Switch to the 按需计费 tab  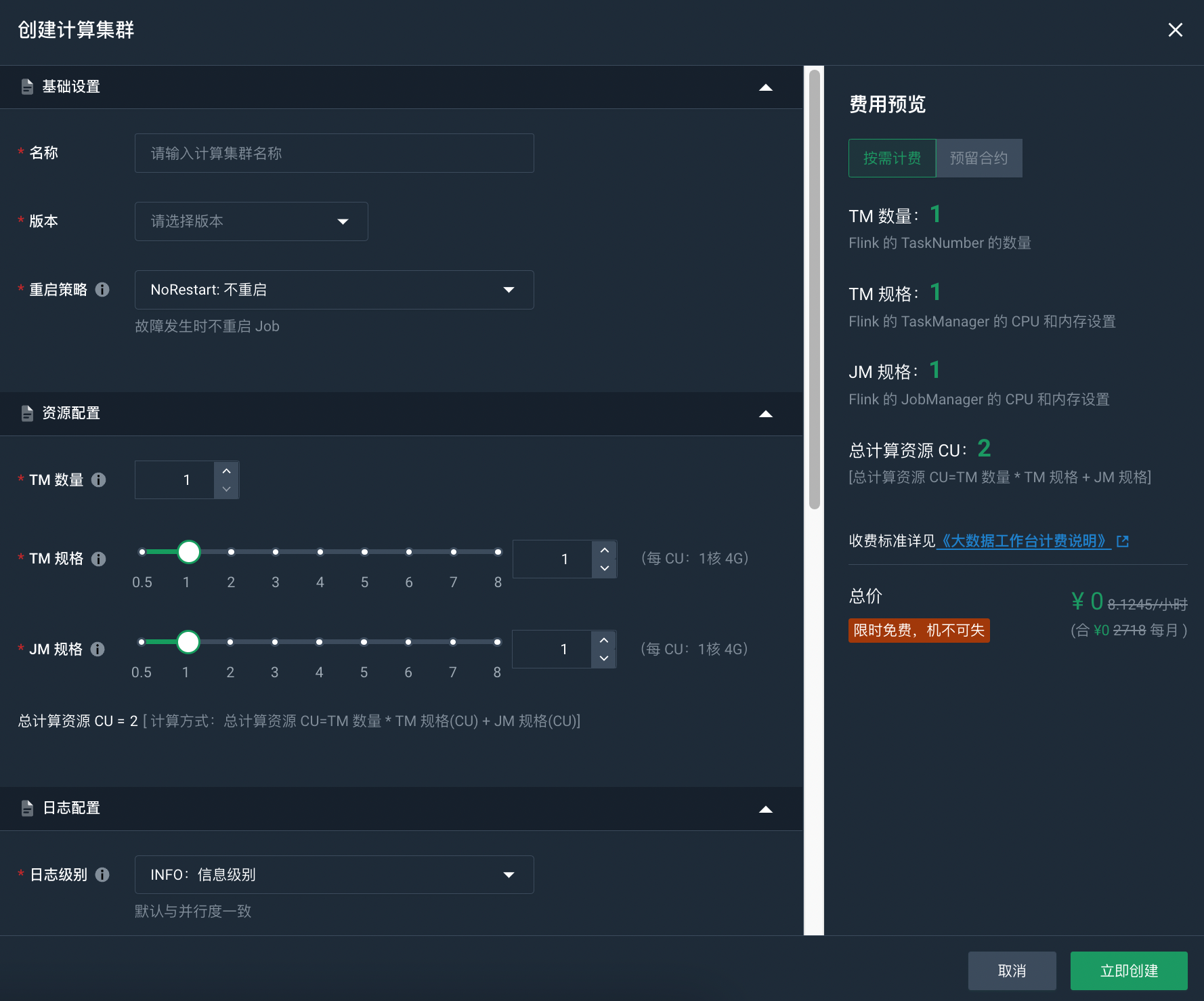coord(892,158)
